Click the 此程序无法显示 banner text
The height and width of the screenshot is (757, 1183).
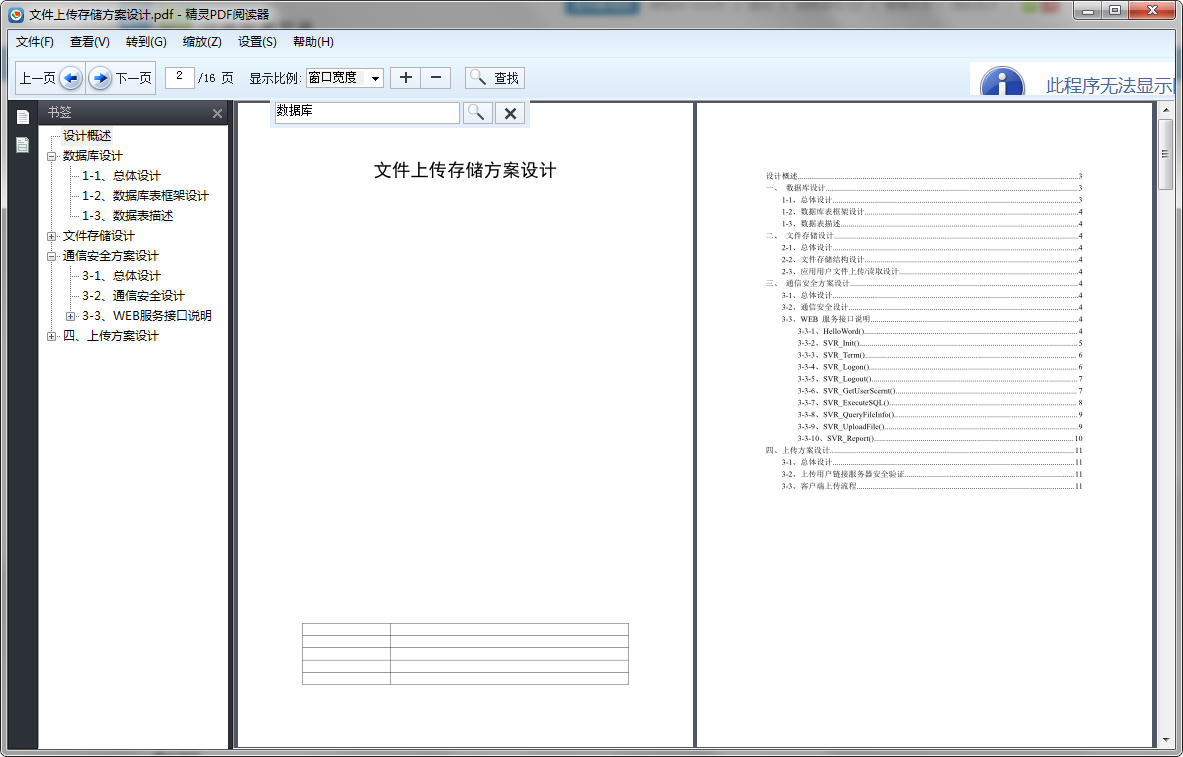point(1109,85)
